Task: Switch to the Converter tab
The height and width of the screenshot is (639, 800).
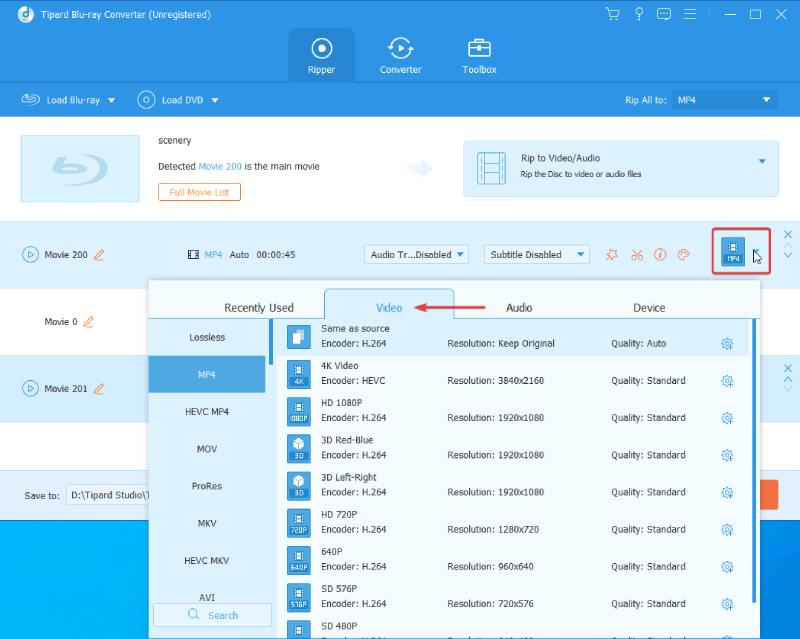Action: pos(401,56)
